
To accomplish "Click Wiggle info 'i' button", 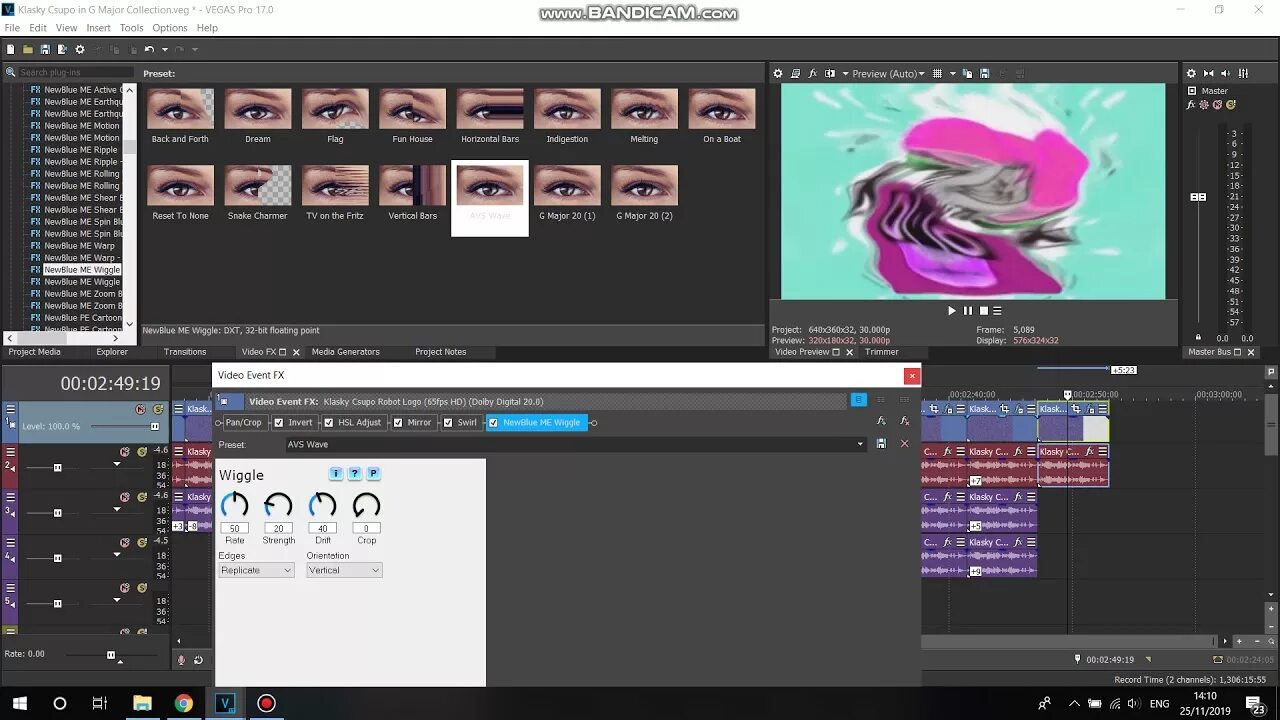I will 336,473.
